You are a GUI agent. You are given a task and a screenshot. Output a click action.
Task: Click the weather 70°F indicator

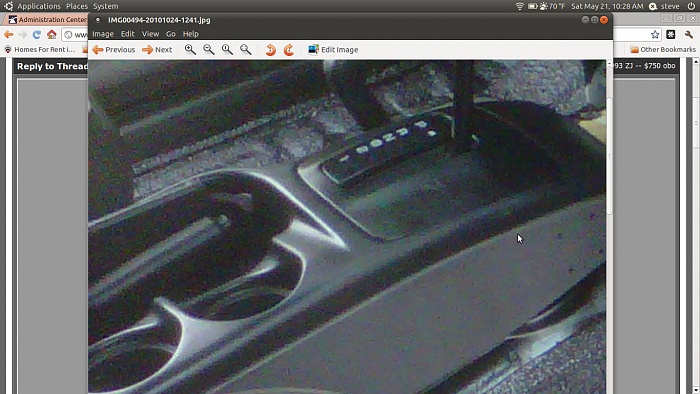point(552,6)
